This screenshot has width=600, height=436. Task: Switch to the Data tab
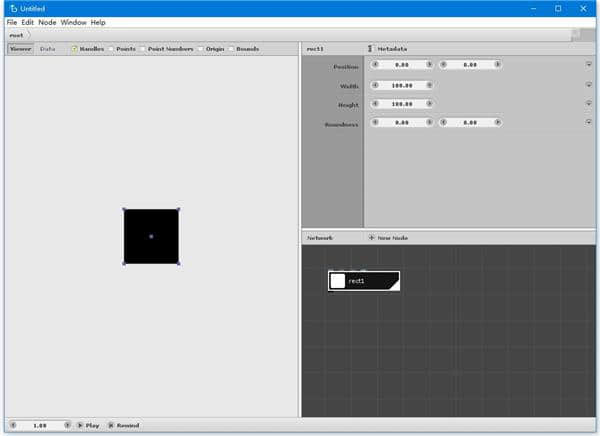[x=47, y=48]
